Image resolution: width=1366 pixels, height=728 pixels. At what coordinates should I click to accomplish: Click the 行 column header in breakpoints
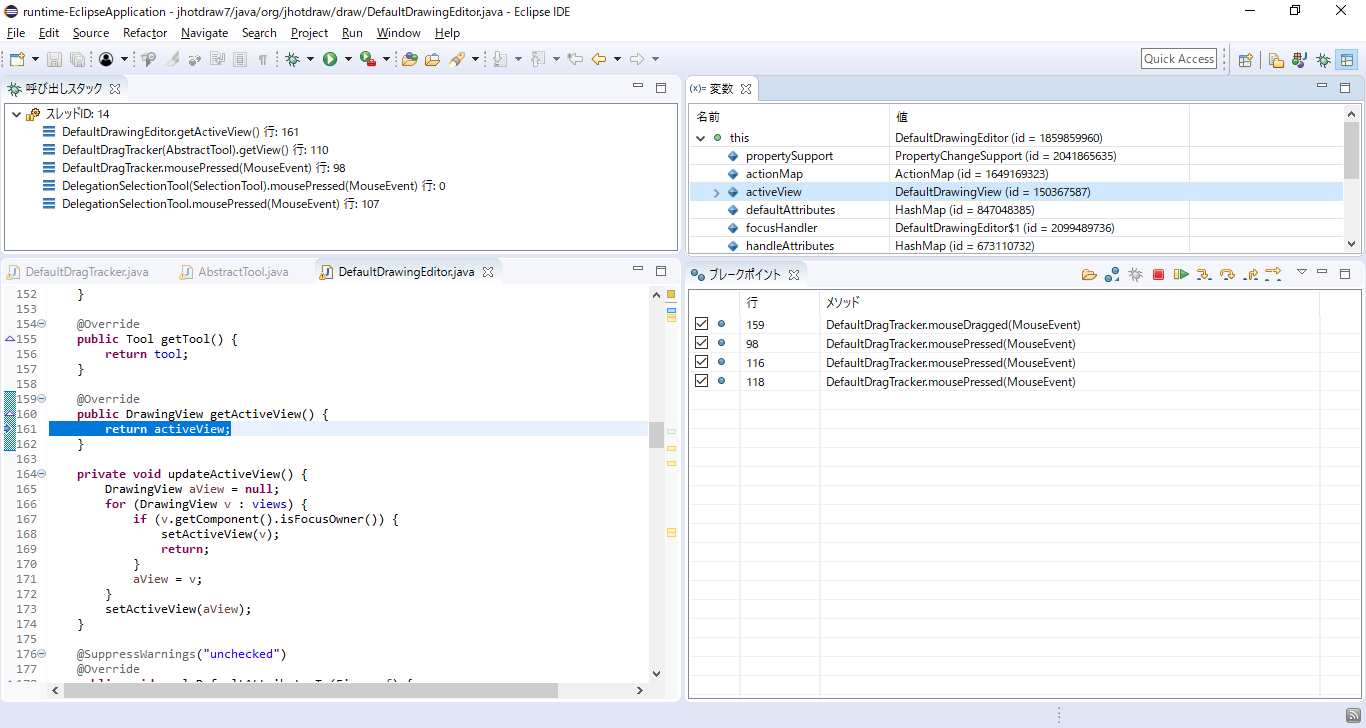(779, 302)
